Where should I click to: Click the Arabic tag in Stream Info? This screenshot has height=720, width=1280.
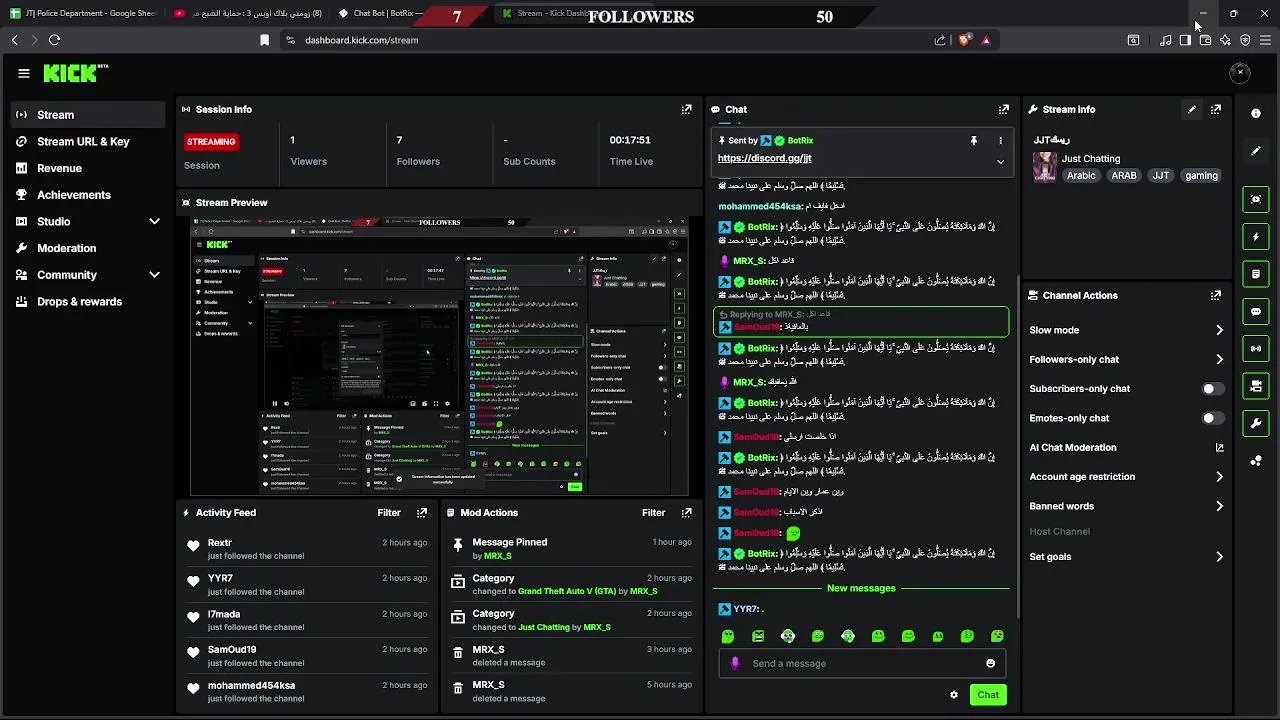1081,175
